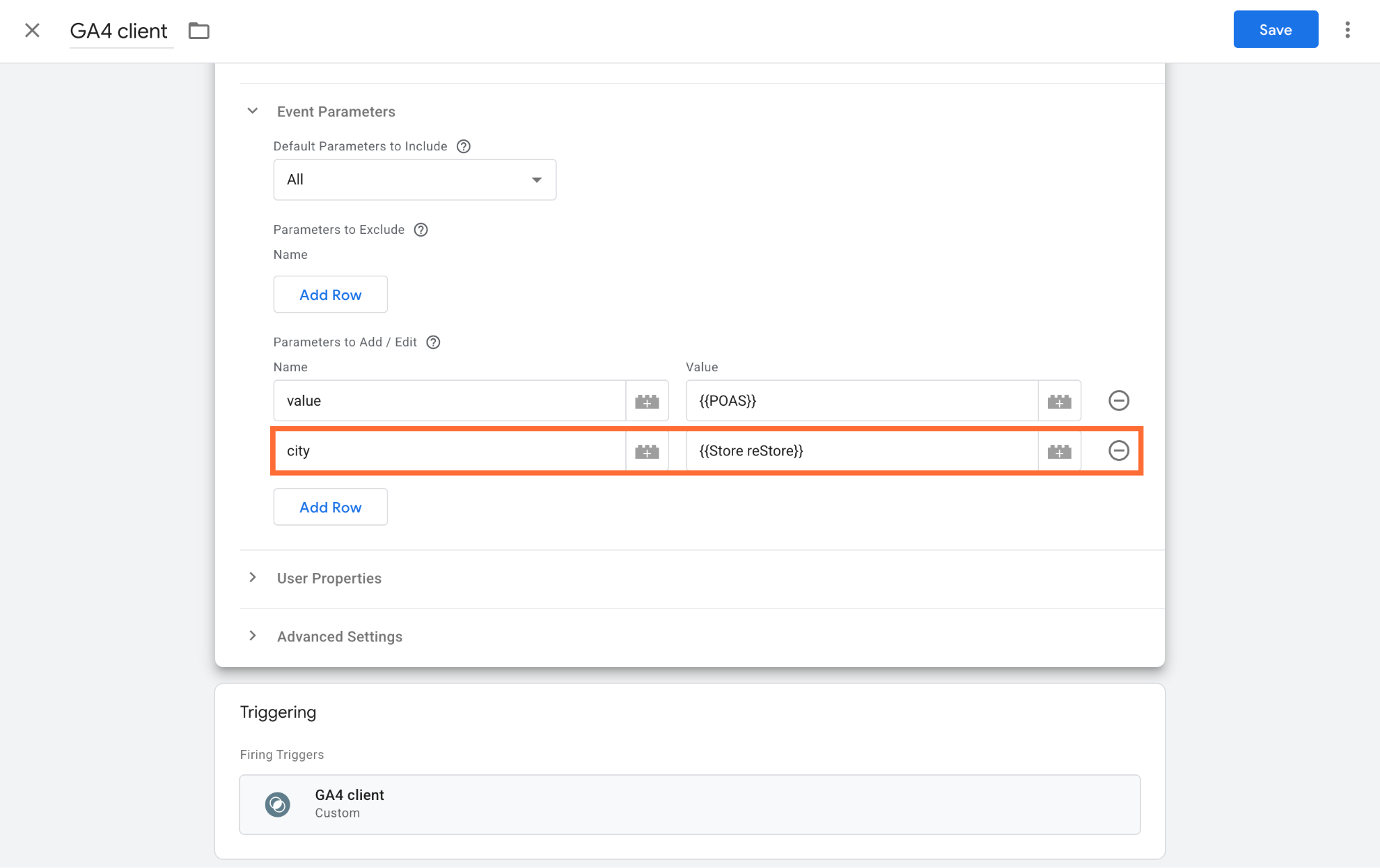Open variable picker for value name field

click(647, 401)
